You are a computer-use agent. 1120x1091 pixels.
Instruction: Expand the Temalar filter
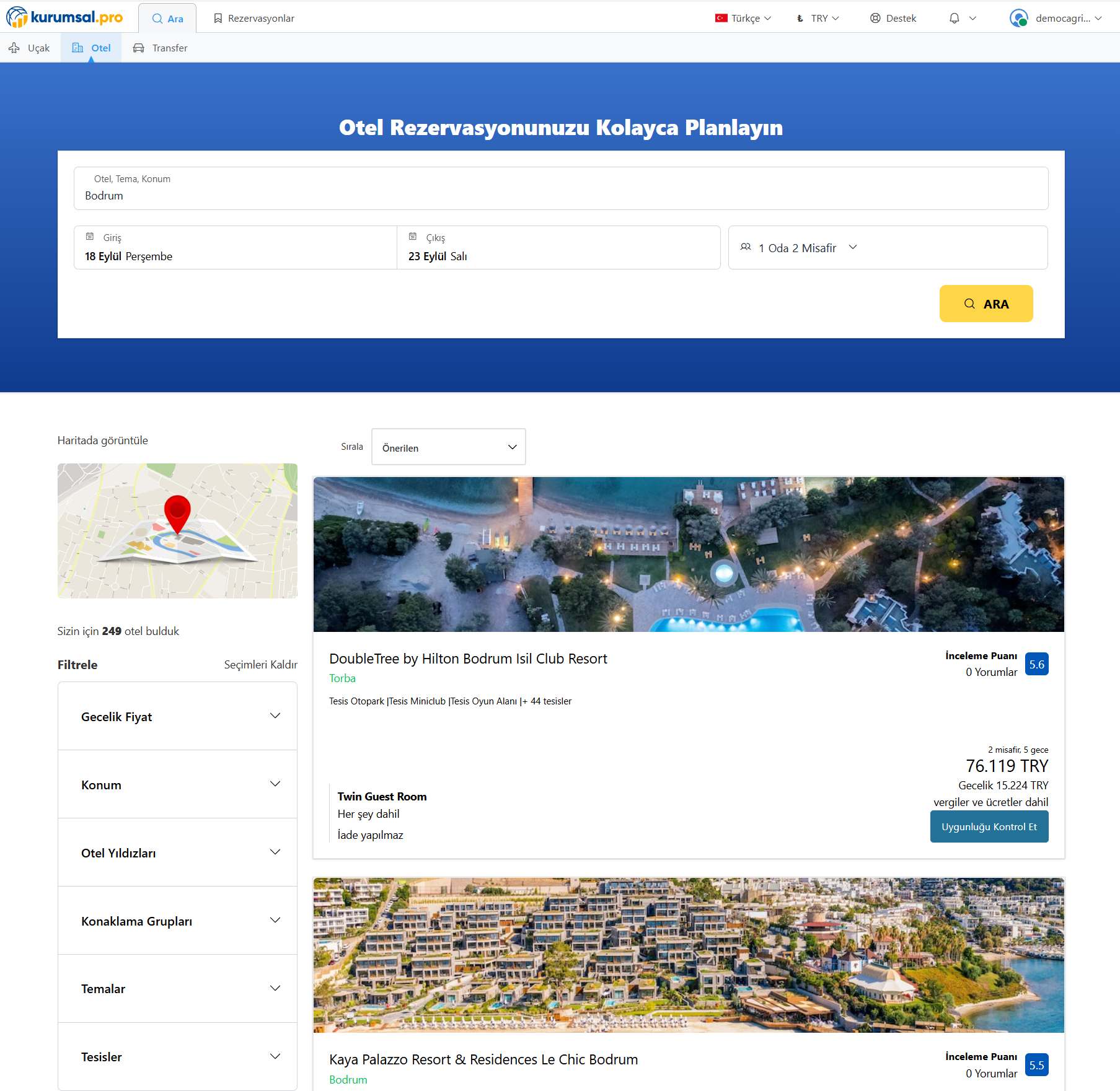pos(177,989)
